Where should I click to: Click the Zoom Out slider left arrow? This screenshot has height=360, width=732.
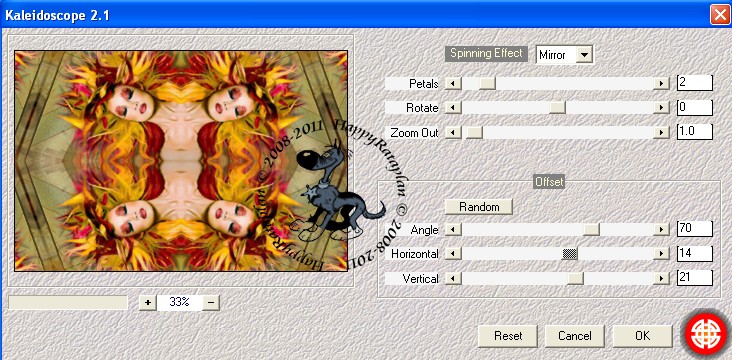(x=453, y=133)
